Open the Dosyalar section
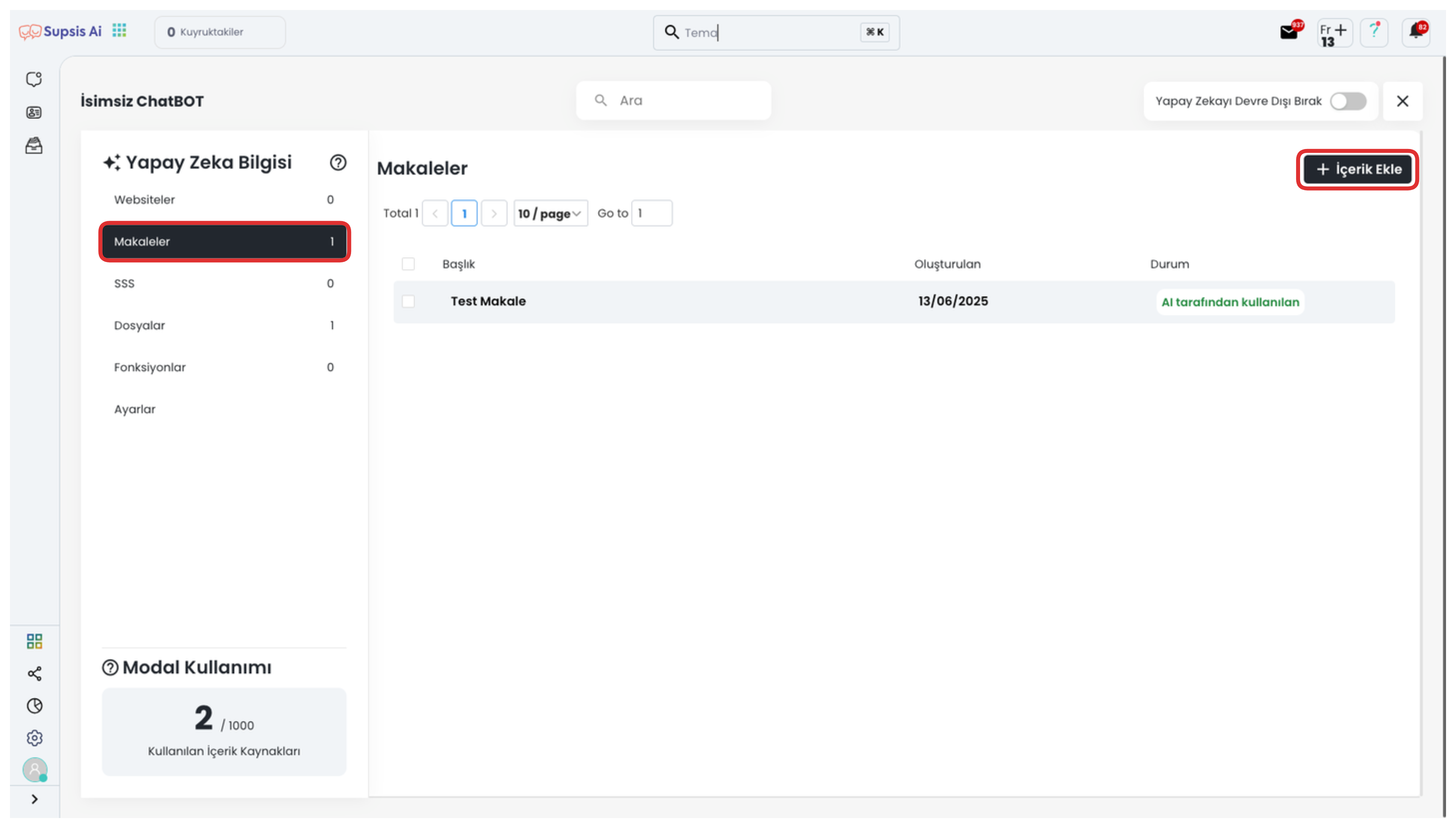This screenshot has width=1456, height=828. [x=224, y=325]
